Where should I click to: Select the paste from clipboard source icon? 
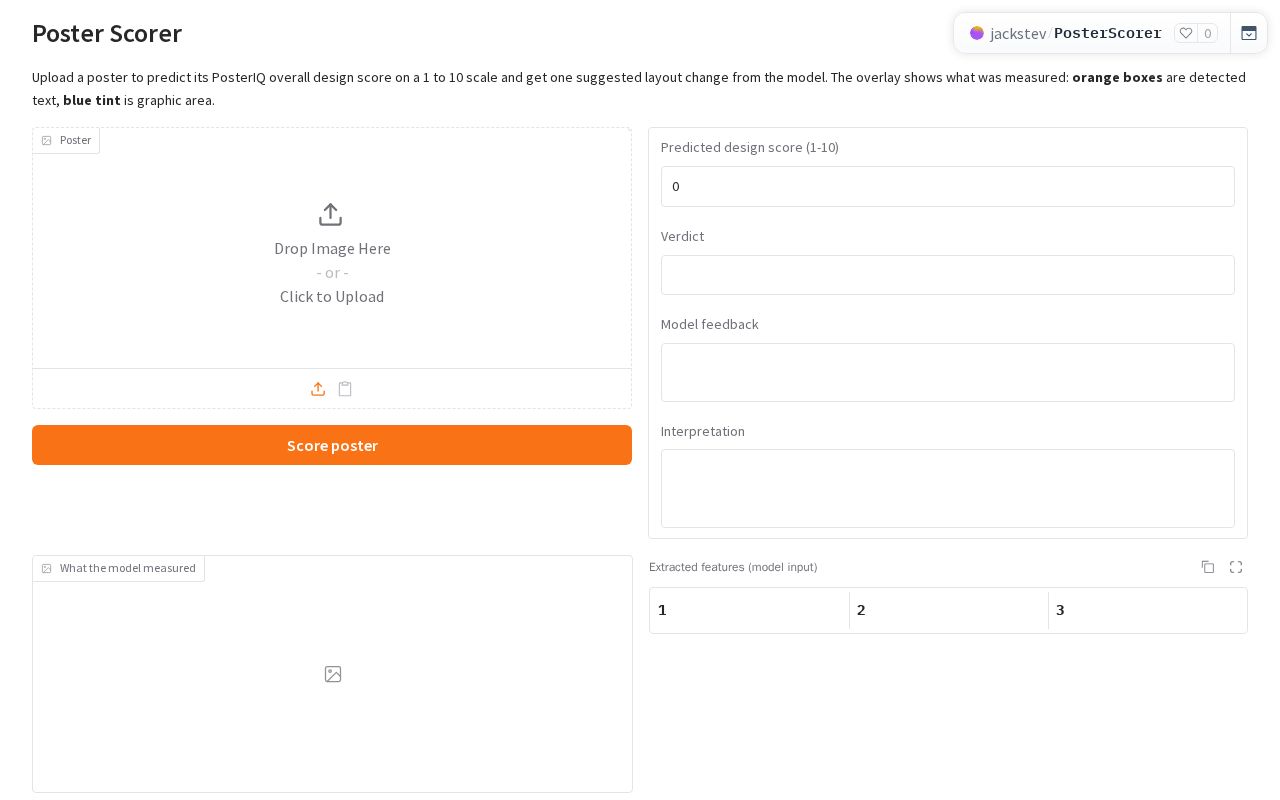click(x=345, y=389)
